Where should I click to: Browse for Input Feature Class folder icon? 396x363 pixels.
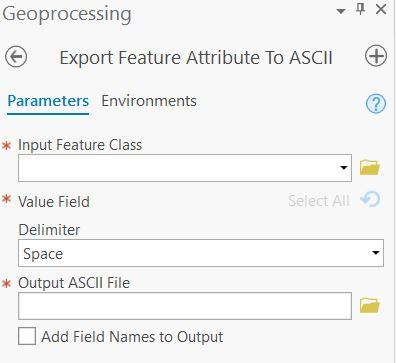(x=370, y=167)
